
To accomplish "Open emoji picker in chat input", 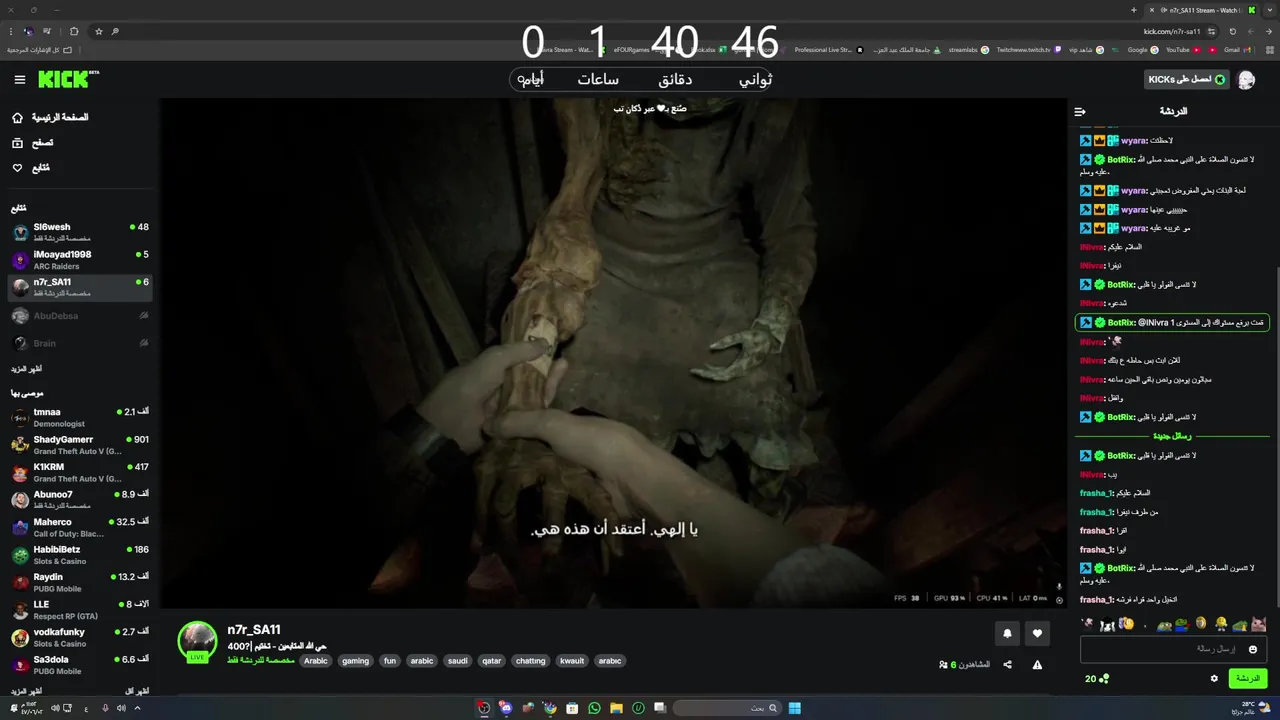I will (1253, 650).
